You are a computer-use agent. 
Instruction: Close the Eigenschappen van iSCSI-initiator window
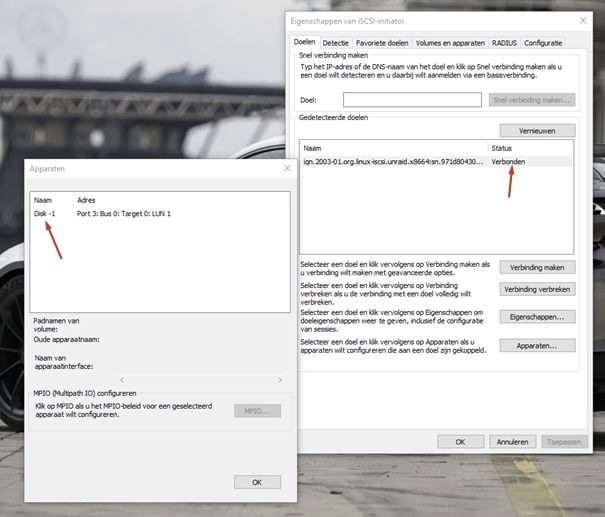click(x=583, y=21)
